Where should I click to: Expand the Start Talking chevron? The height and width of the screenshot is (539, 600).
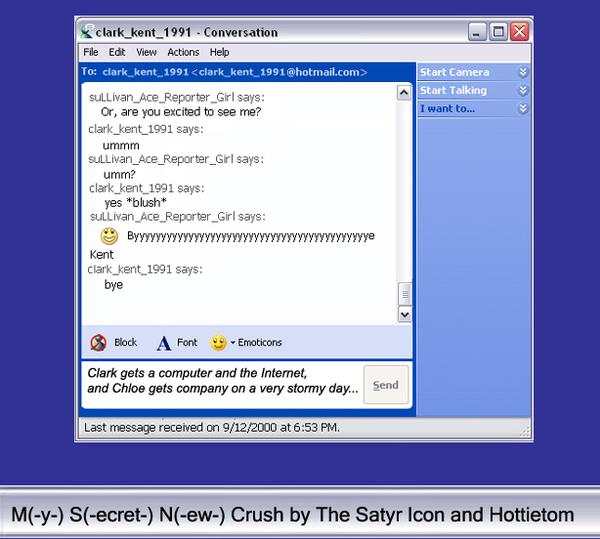522,90
